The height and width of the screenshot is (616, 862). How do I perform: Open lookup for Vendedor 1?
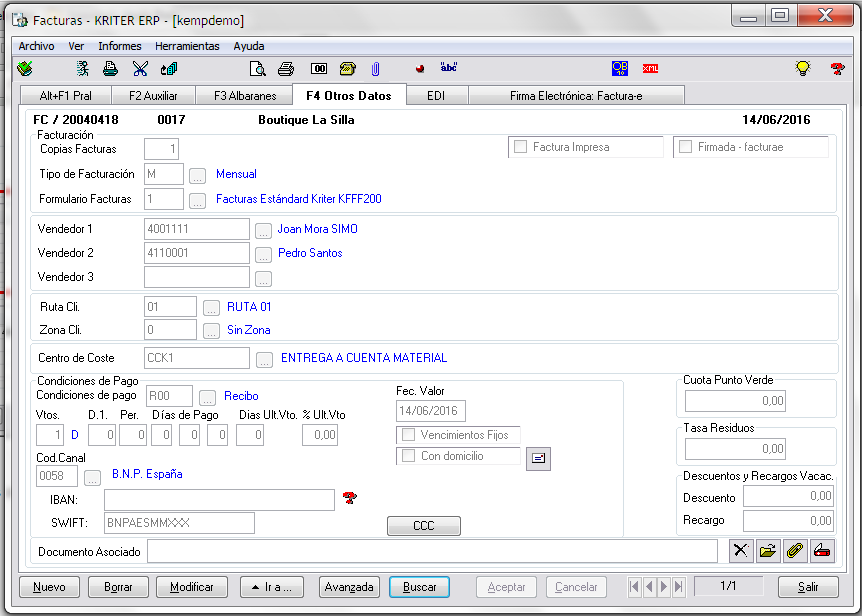point(263,230)
